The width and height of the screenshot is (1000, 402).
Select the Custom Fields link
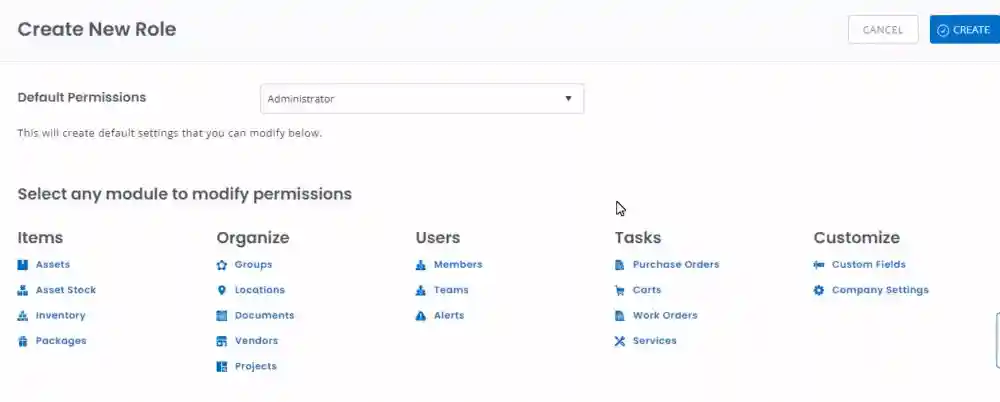click(869, 264)
